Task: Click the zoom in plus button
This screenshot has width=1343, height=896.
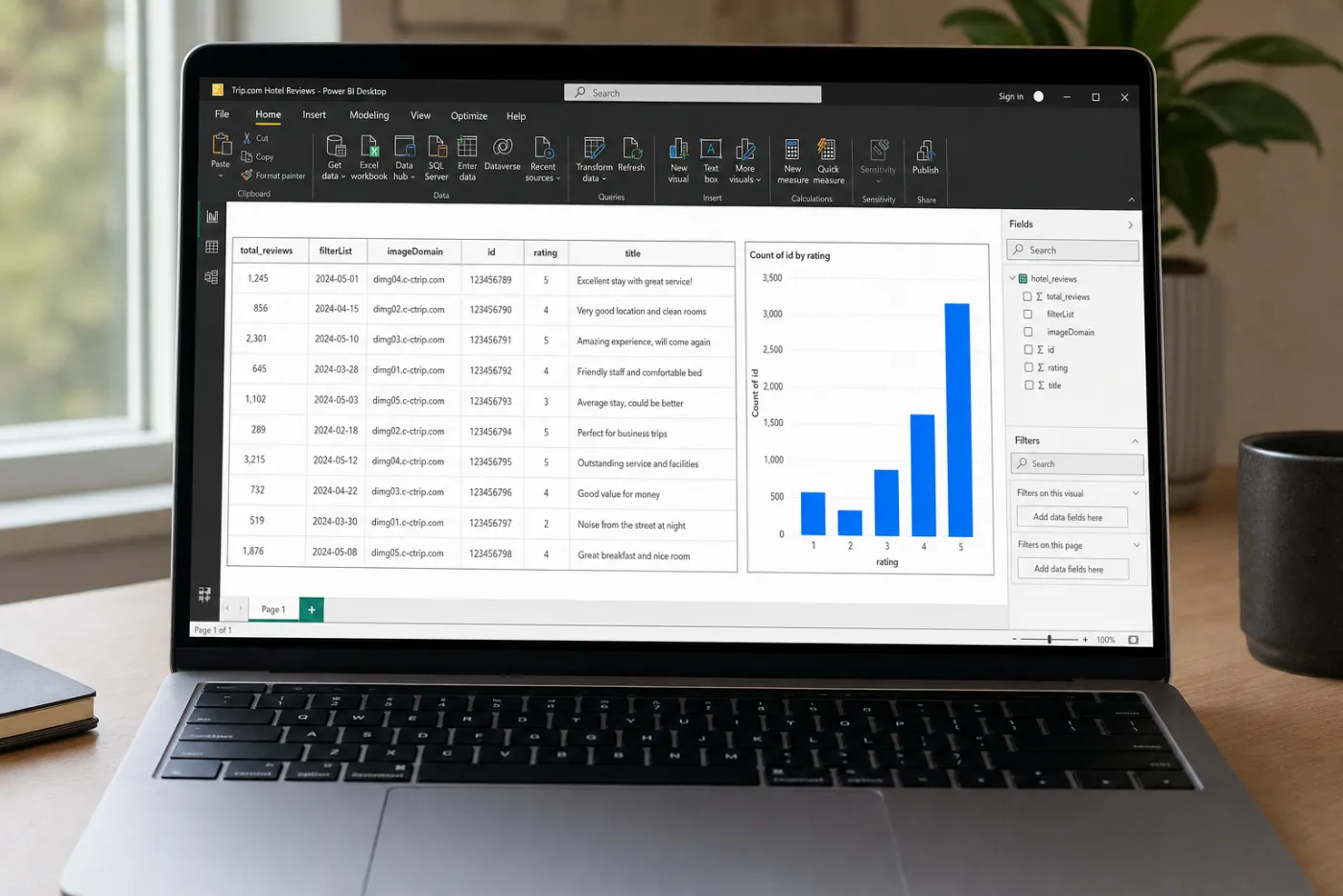Action: [1085, 639]
